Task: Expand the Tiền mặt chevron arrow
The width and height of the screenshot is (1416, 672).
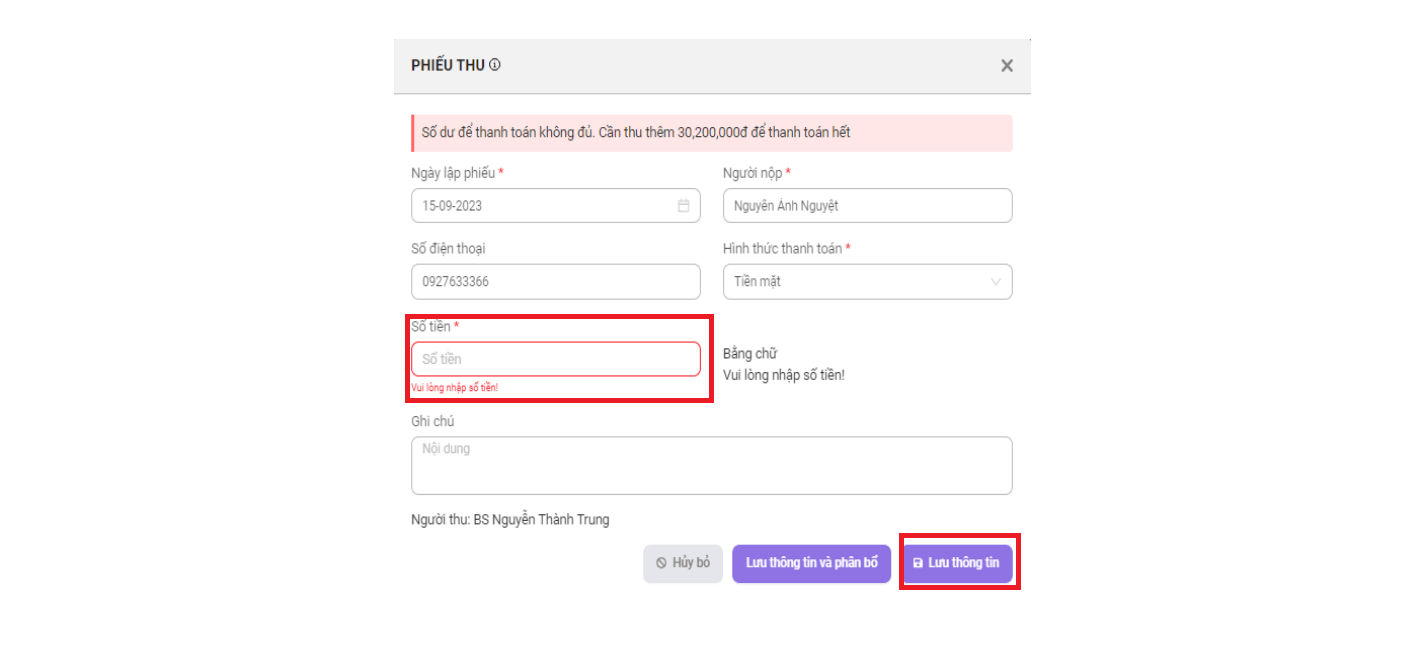Action: coord(996,282)
